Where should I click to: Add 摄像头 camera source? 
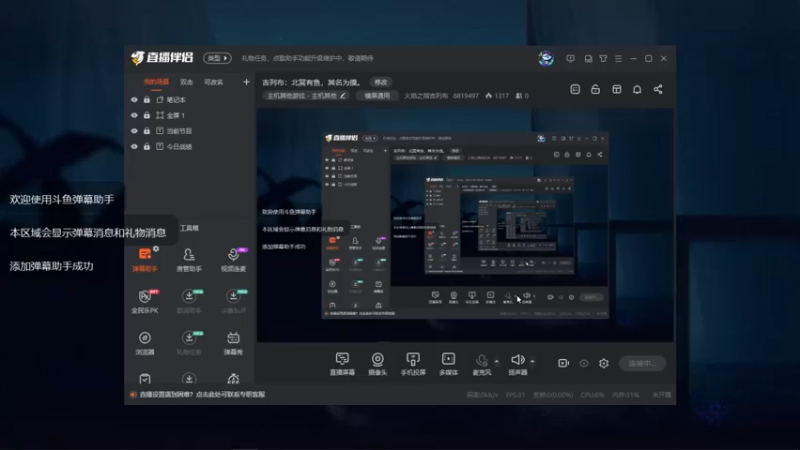point(378,364)
